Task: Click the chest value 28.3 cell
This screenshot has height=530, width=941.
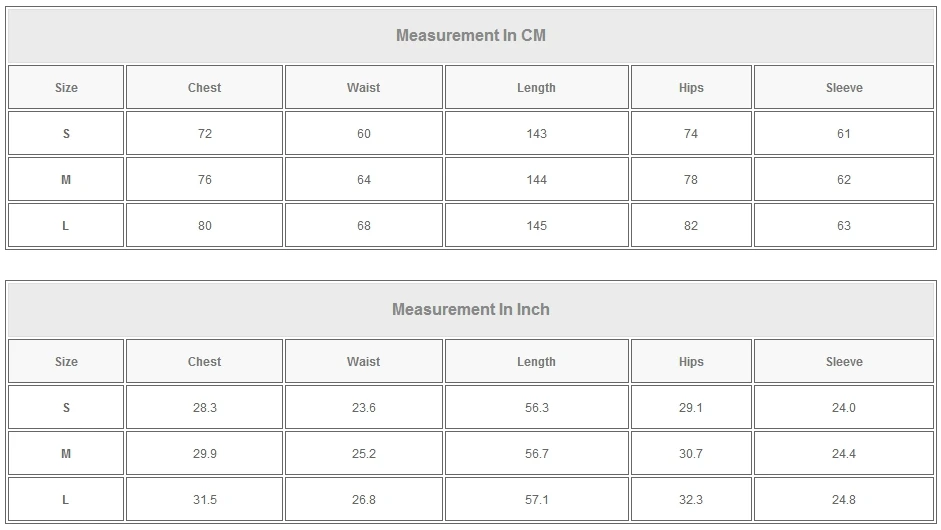Action: tap(205, 408)
